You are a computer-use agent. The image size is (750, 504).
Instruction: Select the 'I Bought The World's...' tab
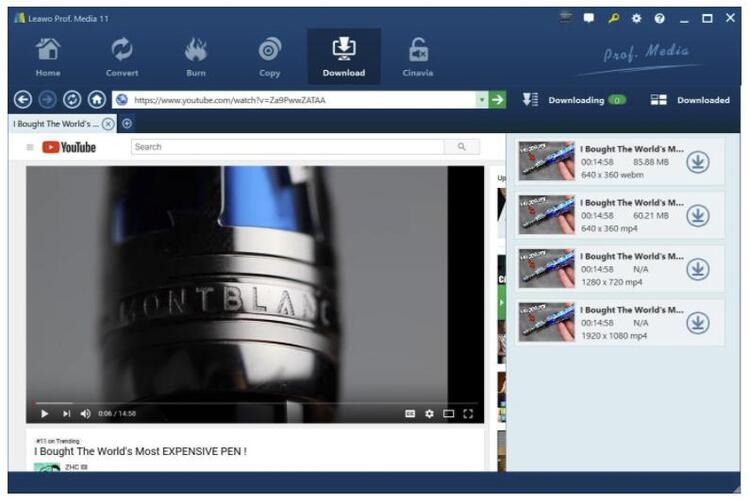(55, 124)
